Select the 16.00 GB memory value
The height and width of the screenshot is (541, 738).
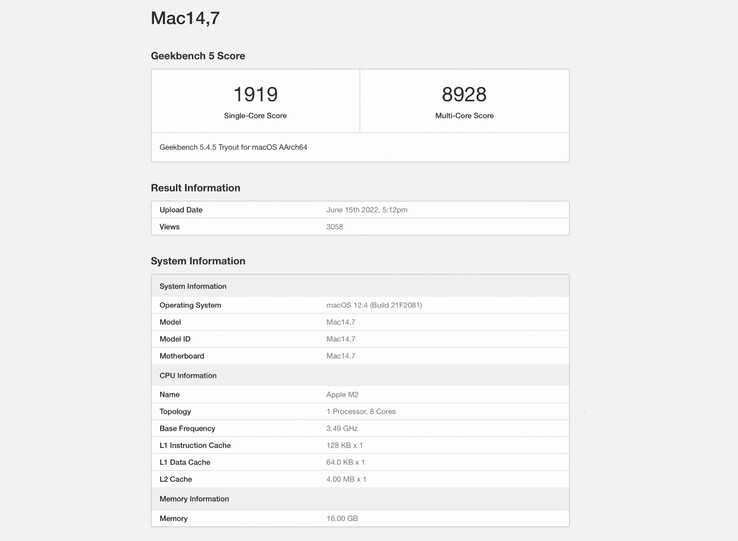pos(342,518)
